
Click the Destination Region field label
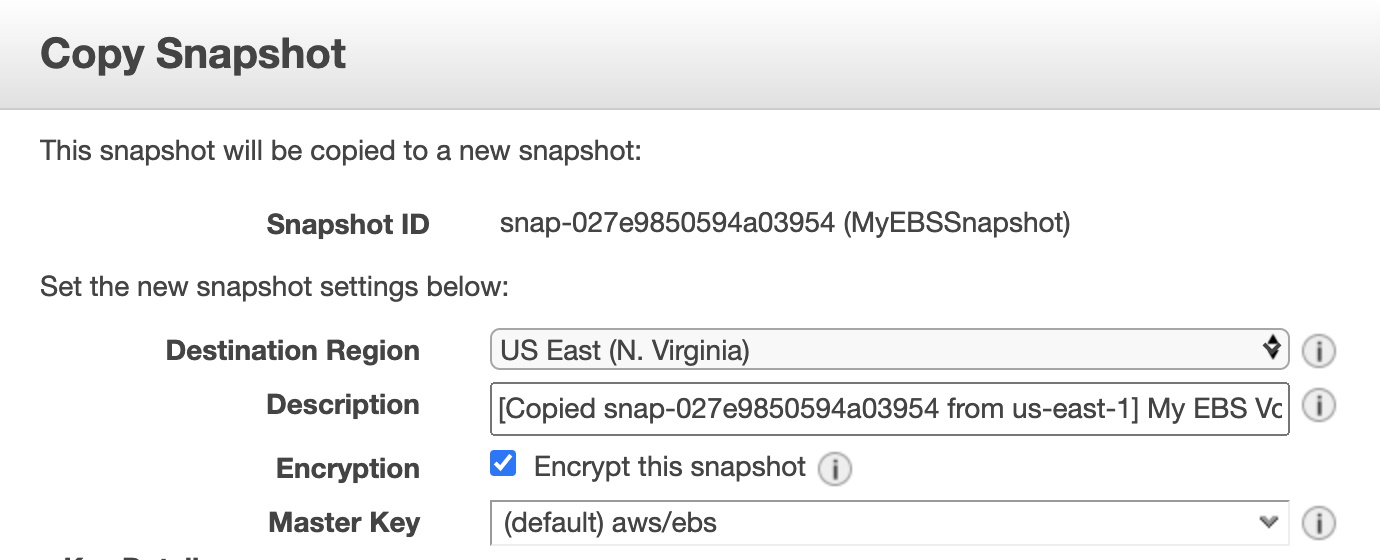(293, 351)
